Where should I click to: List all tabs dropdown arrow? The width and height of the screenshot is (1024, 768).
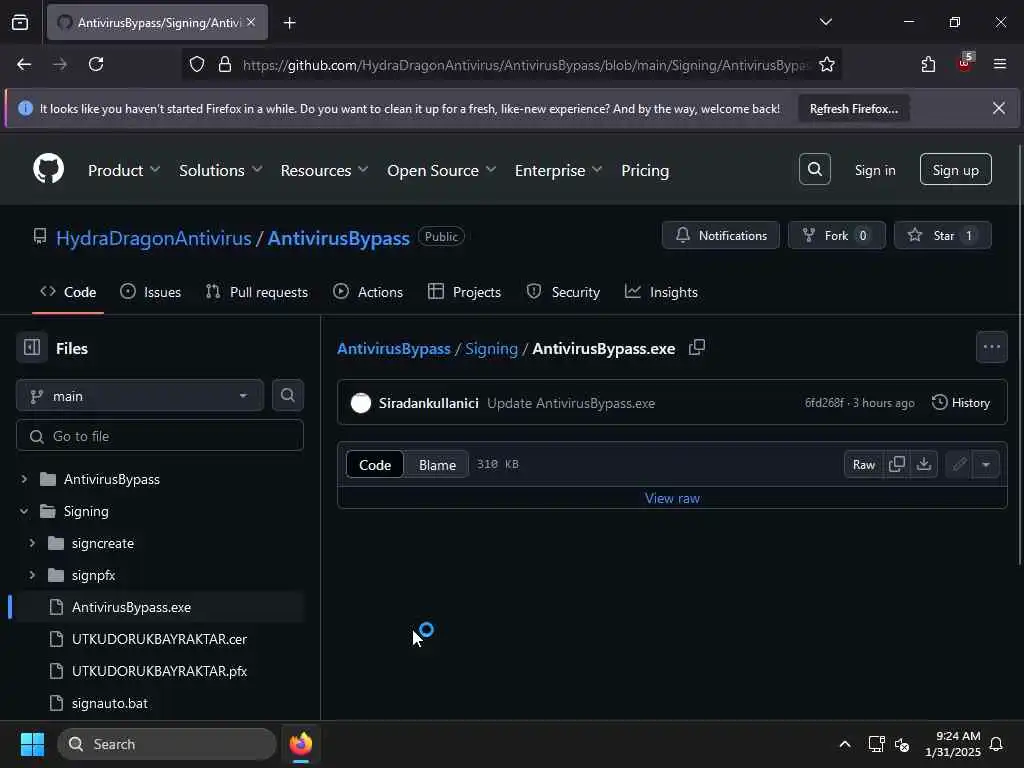click(x=825, y=22)
